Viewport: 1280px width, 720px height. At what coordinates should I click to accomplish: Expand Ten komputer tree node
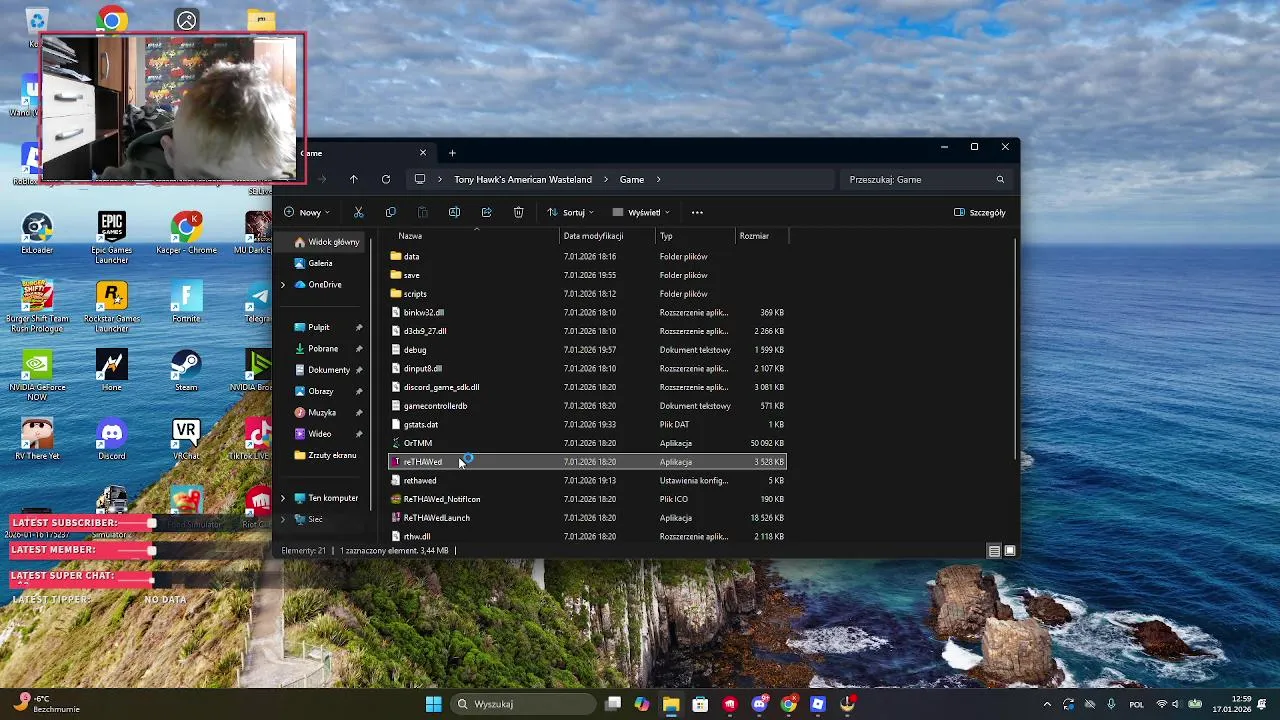click(283, 498)
